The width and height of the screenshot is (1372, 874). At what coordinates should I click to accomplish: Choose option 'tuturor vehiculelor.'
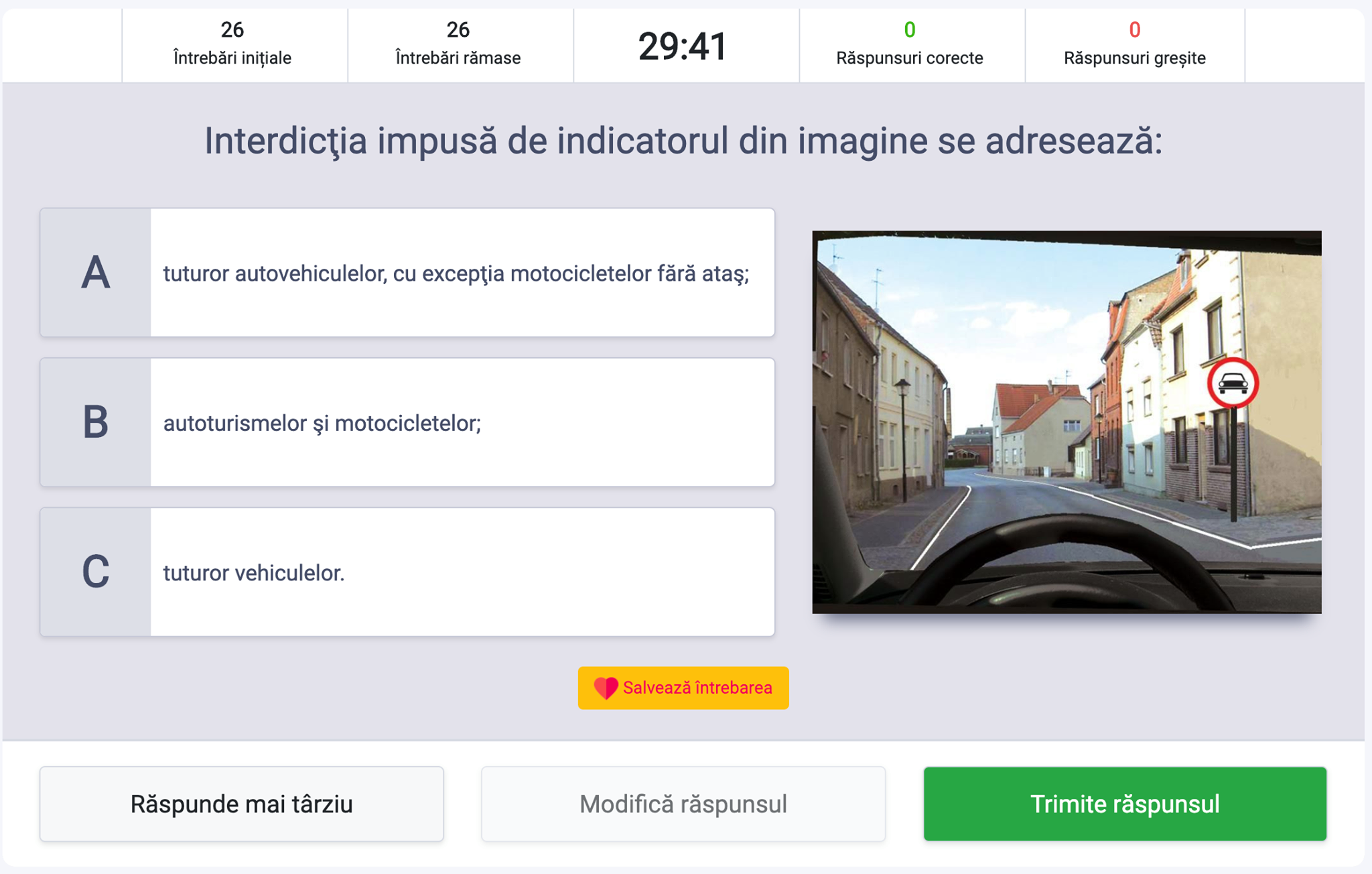[x=407, y=572]
